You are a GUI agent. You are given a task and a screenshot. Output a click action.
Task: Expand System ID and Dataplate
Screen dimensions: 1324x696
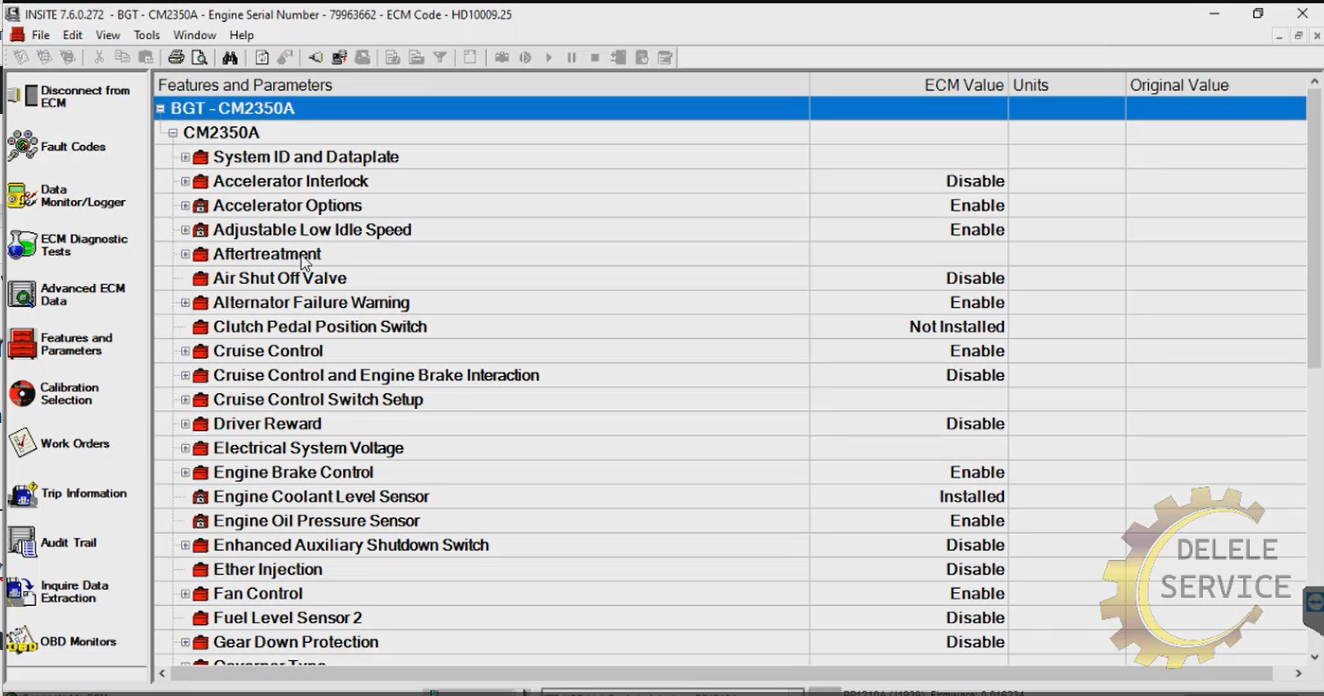185,157
